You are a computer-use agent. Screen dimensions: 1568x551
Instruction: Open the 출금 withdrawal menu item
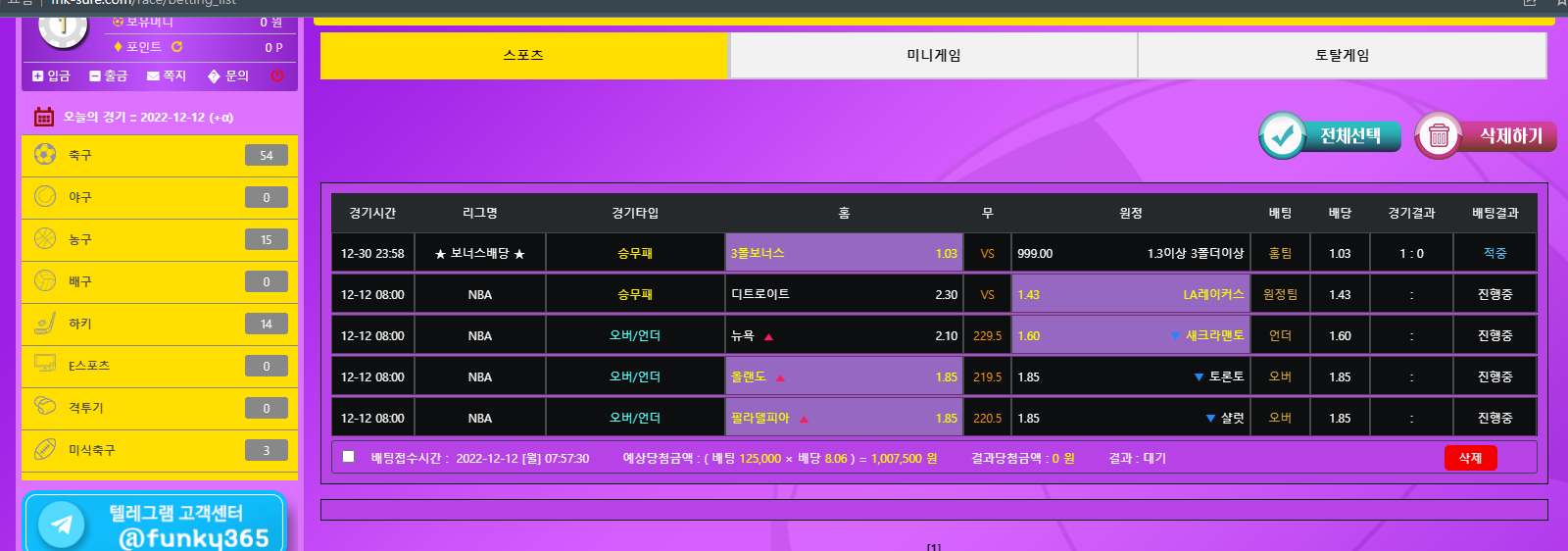[x=109, y=75]
